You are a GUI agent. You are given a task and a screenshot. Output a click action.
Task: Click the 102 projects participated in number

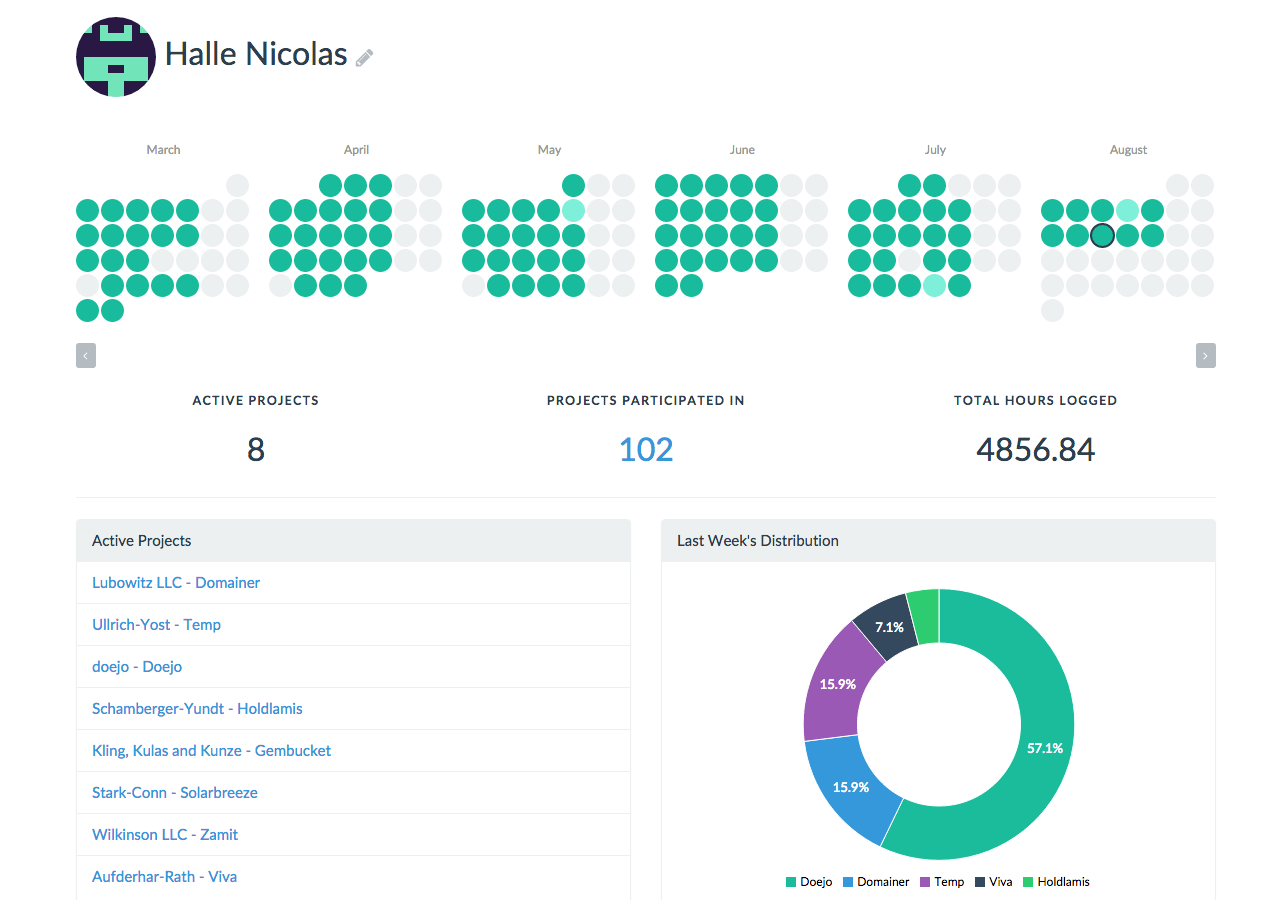tap(646, 449)
